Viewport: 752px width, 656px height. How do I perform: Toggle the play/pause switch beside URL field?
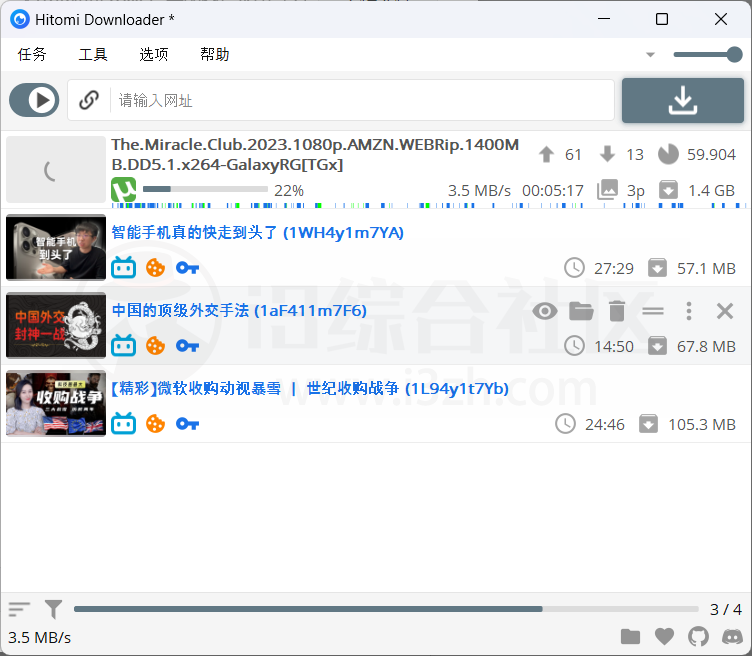coord(34,100)
